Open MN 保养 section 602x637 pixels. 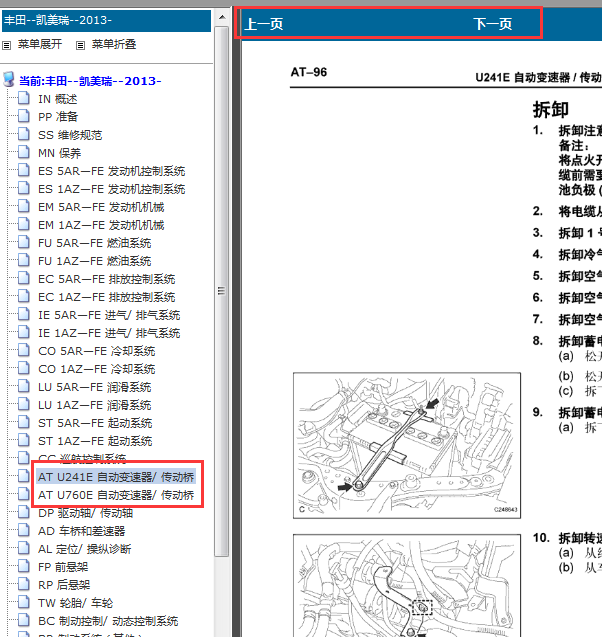(x=60, y=153)
